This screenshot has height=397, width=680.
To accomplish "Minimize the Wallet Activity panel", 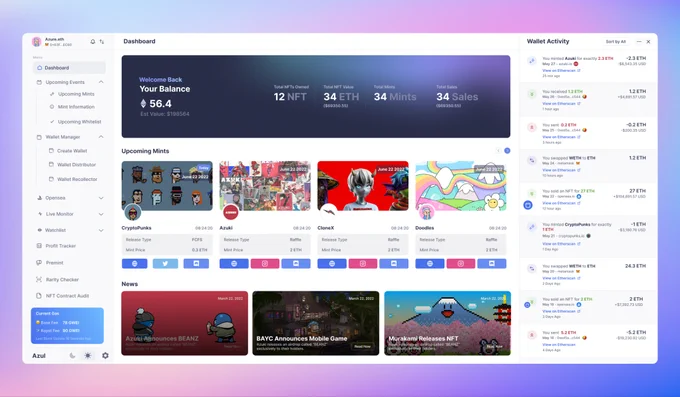I will click(639, 42).
